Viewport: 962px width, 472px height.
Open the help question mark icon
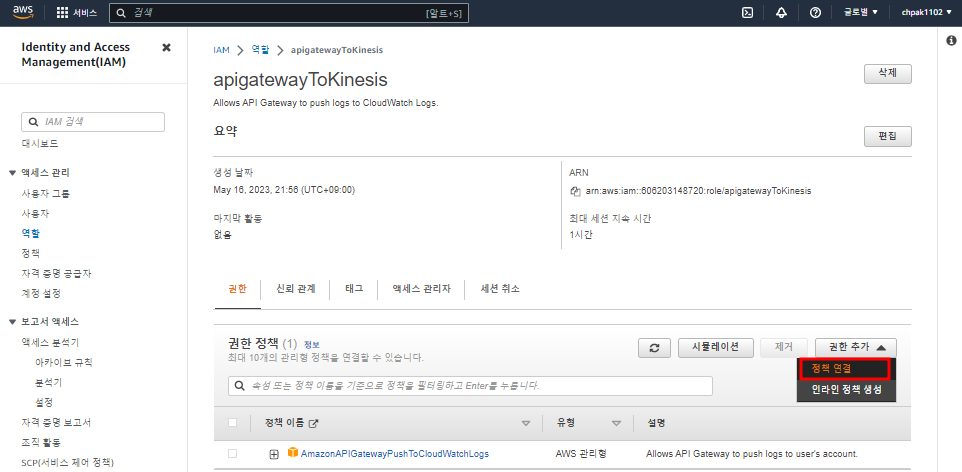pyautogui.click(x=815, y=13)
